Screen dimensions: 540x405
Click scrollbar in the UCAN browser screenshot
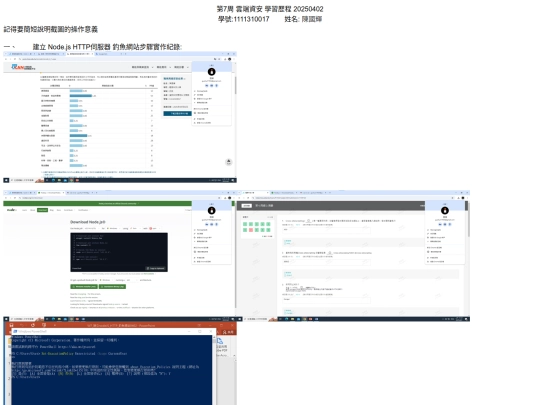point(236,85)
